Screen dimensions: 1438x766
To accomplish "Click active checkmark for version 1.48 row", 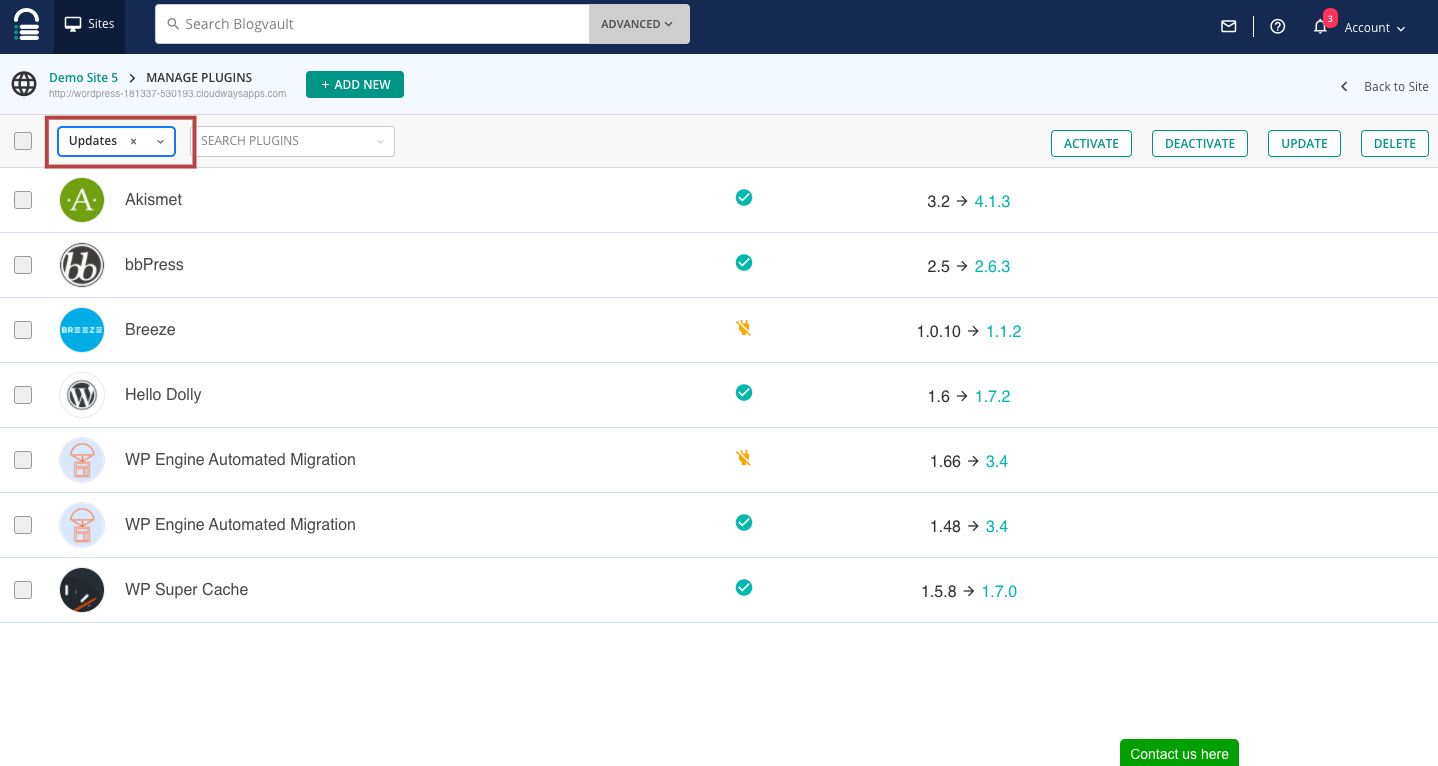I will [x=744, y=523].
